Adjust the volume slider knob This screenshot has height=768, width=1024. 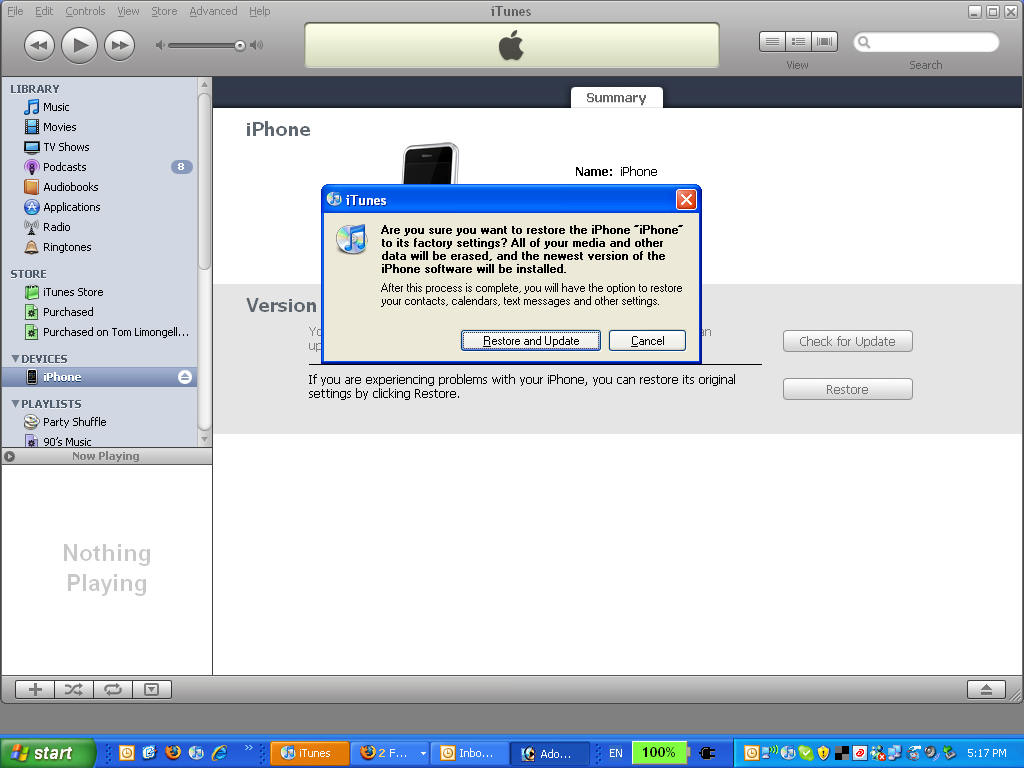coord(240,45)
